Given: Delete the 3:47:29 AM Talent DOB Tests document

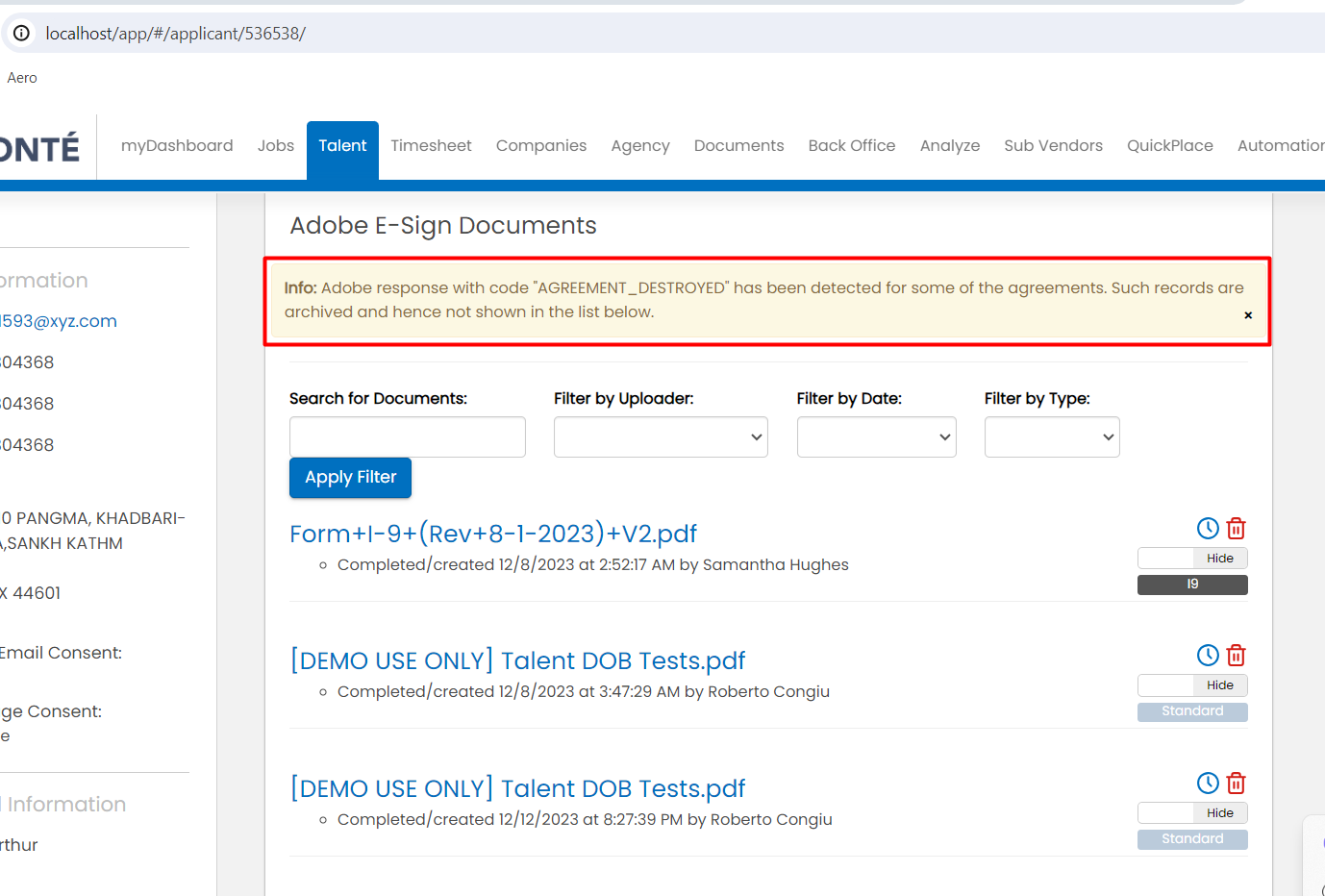Looking at the screenshot, I should pos(1237,655).
